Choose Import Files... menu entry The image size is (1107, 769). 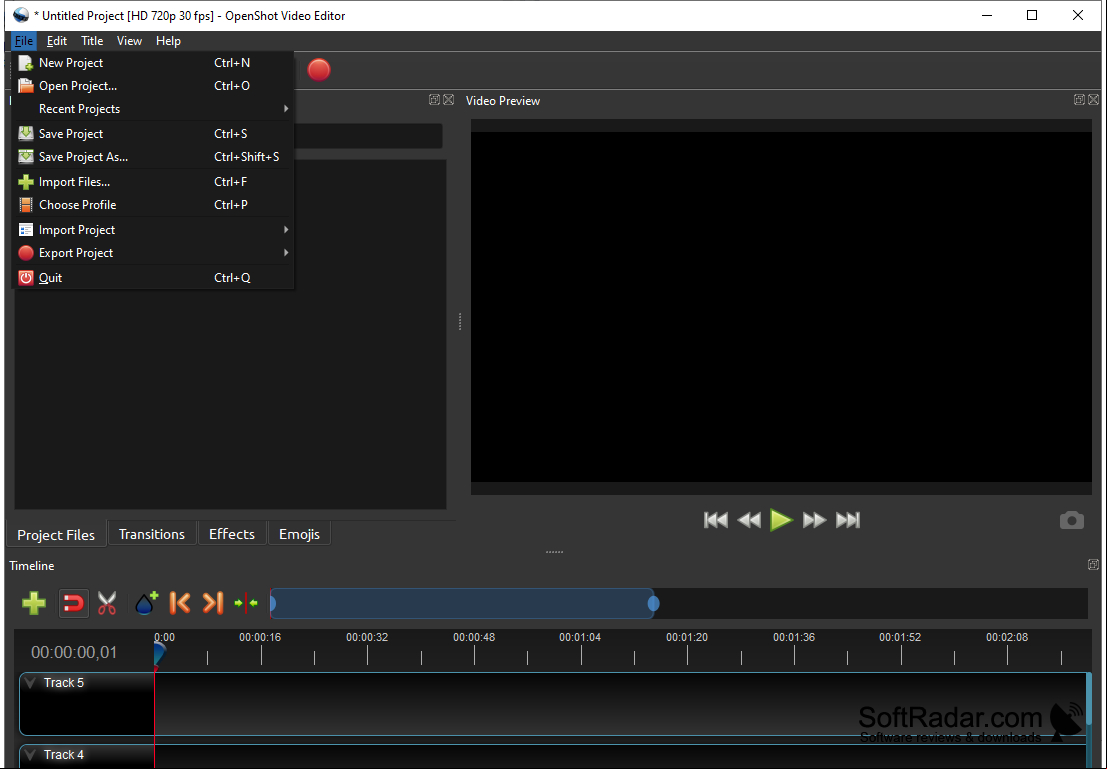click(152, 182)
